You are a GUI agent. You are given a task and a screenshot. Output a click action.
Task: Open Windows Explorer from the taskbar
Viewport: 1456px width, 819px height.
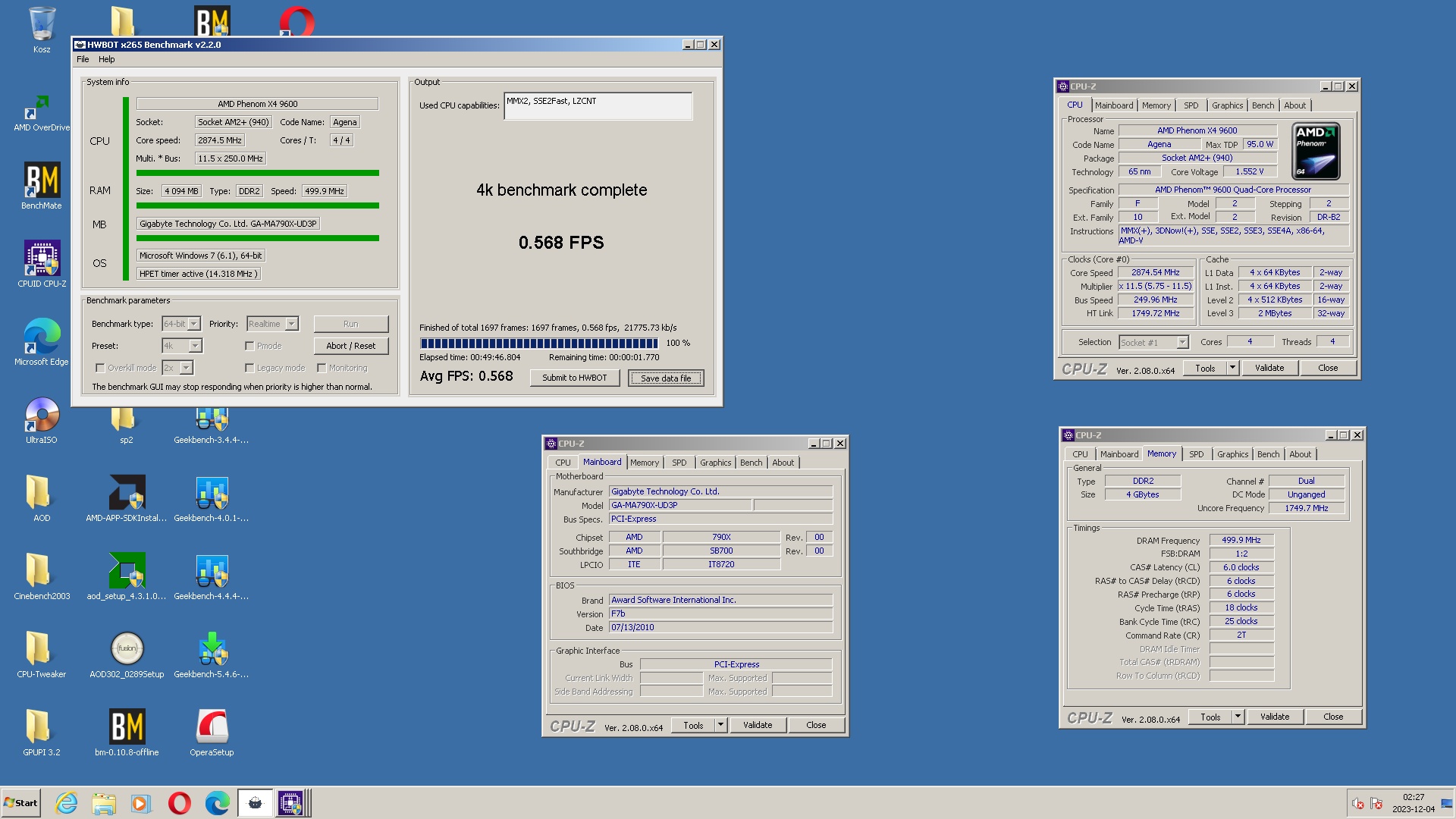[x=104, y=803]
